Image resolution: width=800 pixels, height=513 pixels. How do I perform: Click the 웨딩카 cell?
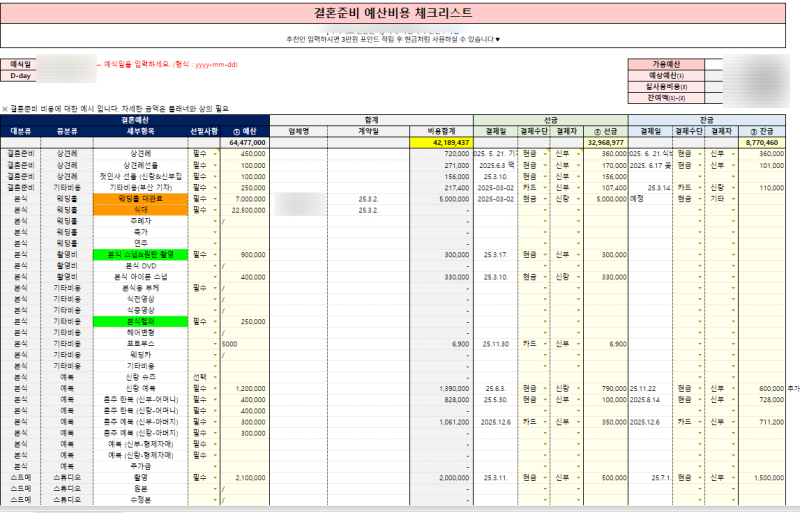140,355
